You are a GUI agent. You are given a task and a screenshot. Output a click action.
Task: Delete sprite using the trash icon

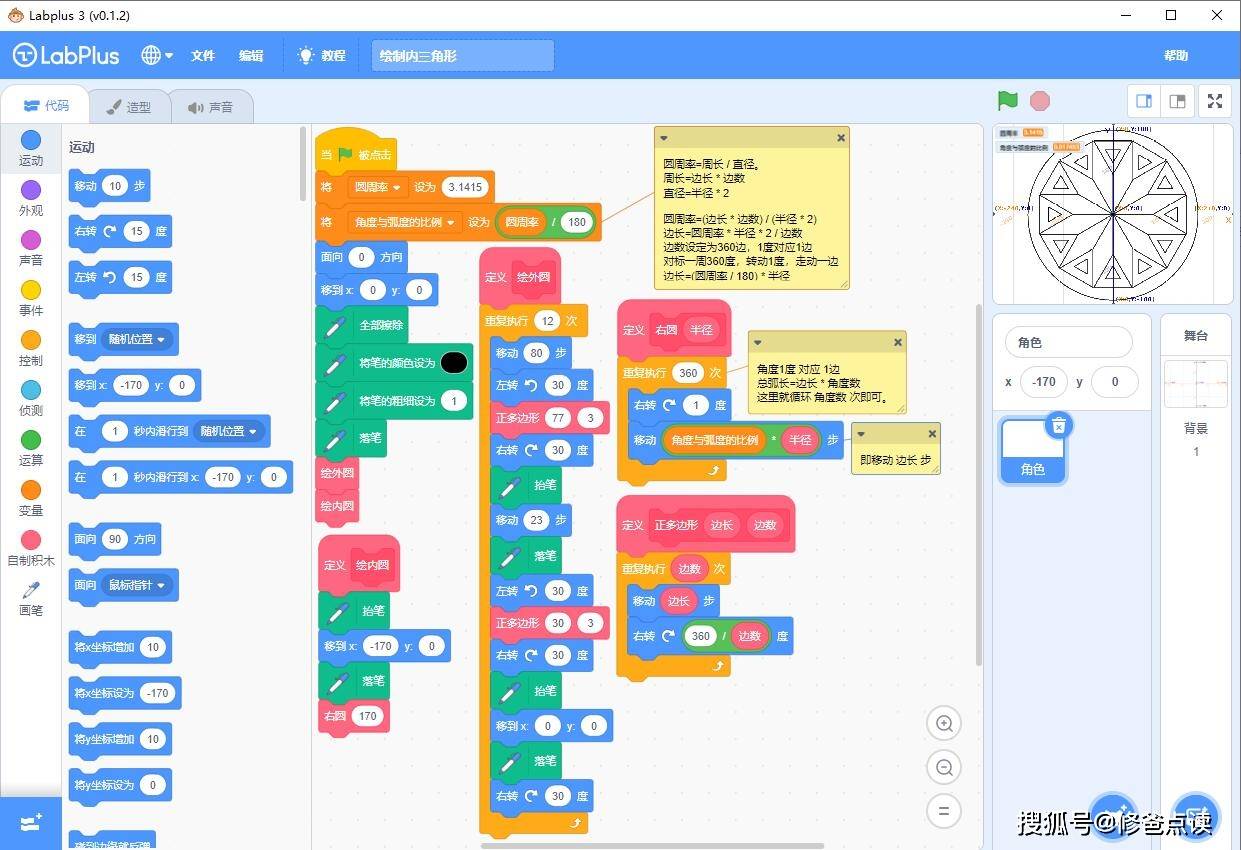pos(1058,426)
